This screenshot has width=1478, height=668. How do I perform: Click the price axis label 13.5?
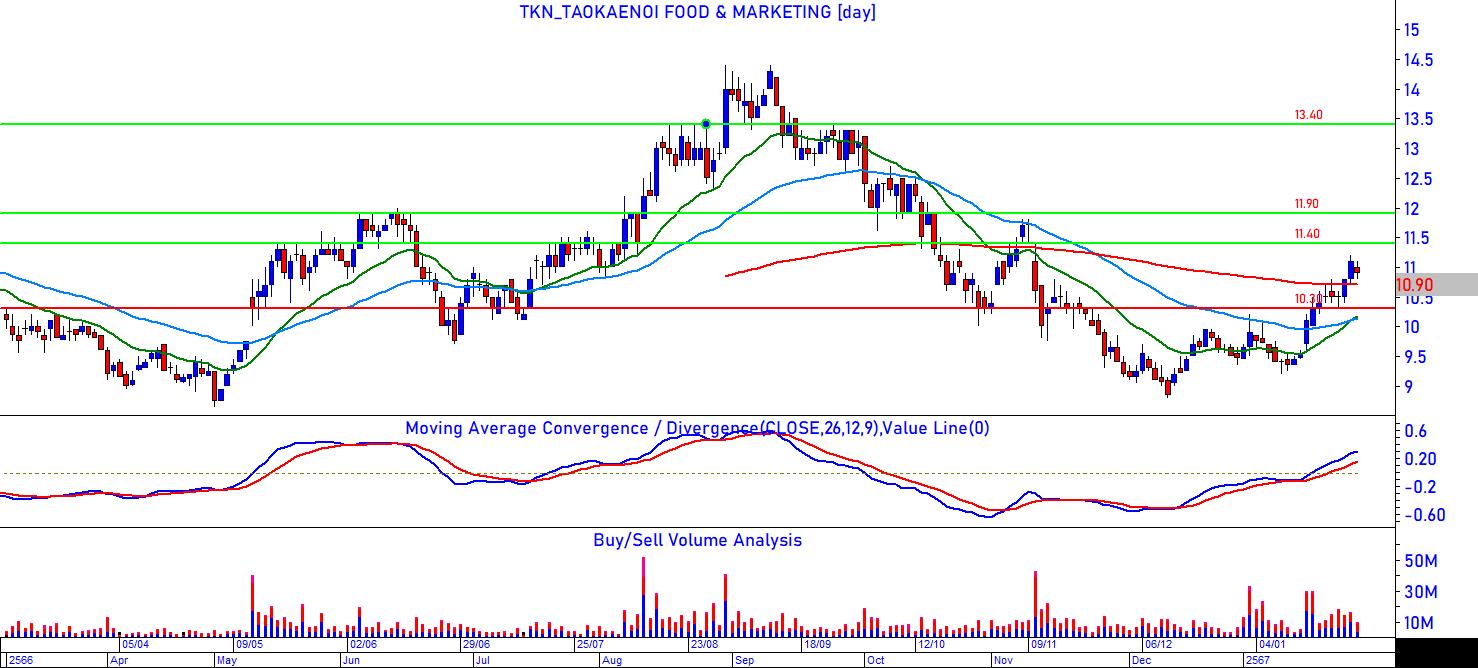click(1417, 120)
